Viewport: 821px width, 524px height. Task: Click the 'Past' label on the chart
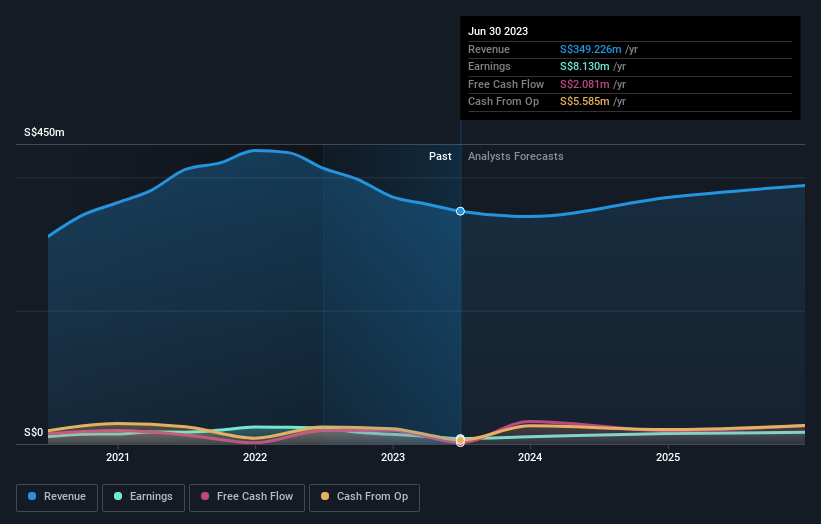[440, 156]
